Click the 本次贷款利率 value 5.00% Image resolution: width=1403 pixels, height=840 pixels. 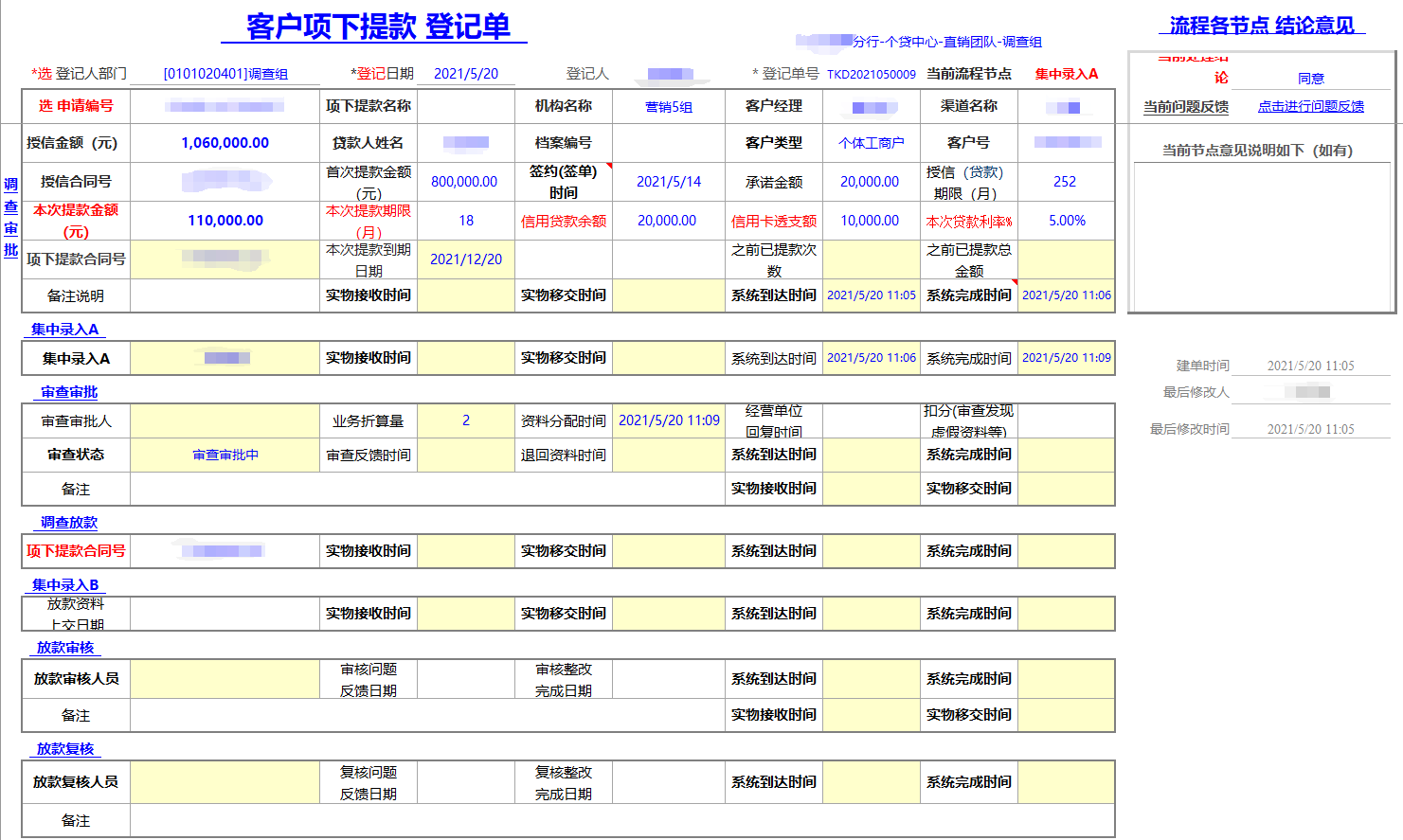(1067, 221)
